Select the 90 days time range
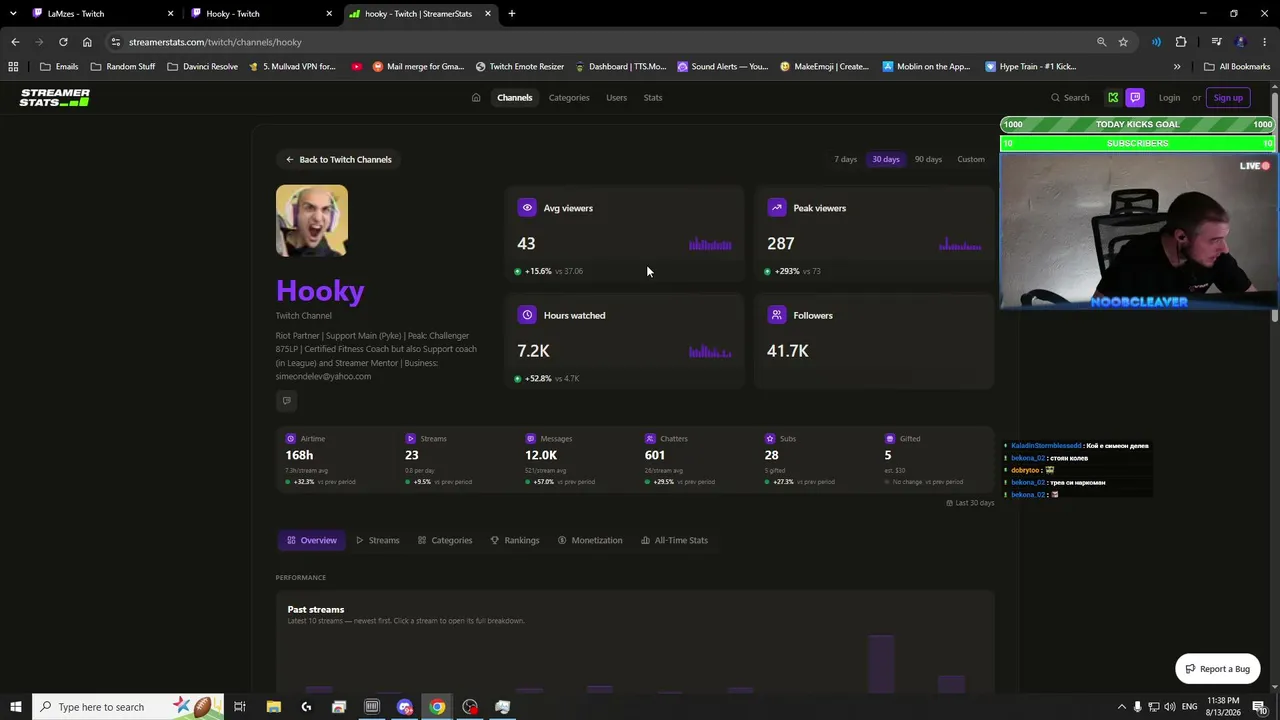The height and width of the screenshot is (720, 1280). [928, 159]
